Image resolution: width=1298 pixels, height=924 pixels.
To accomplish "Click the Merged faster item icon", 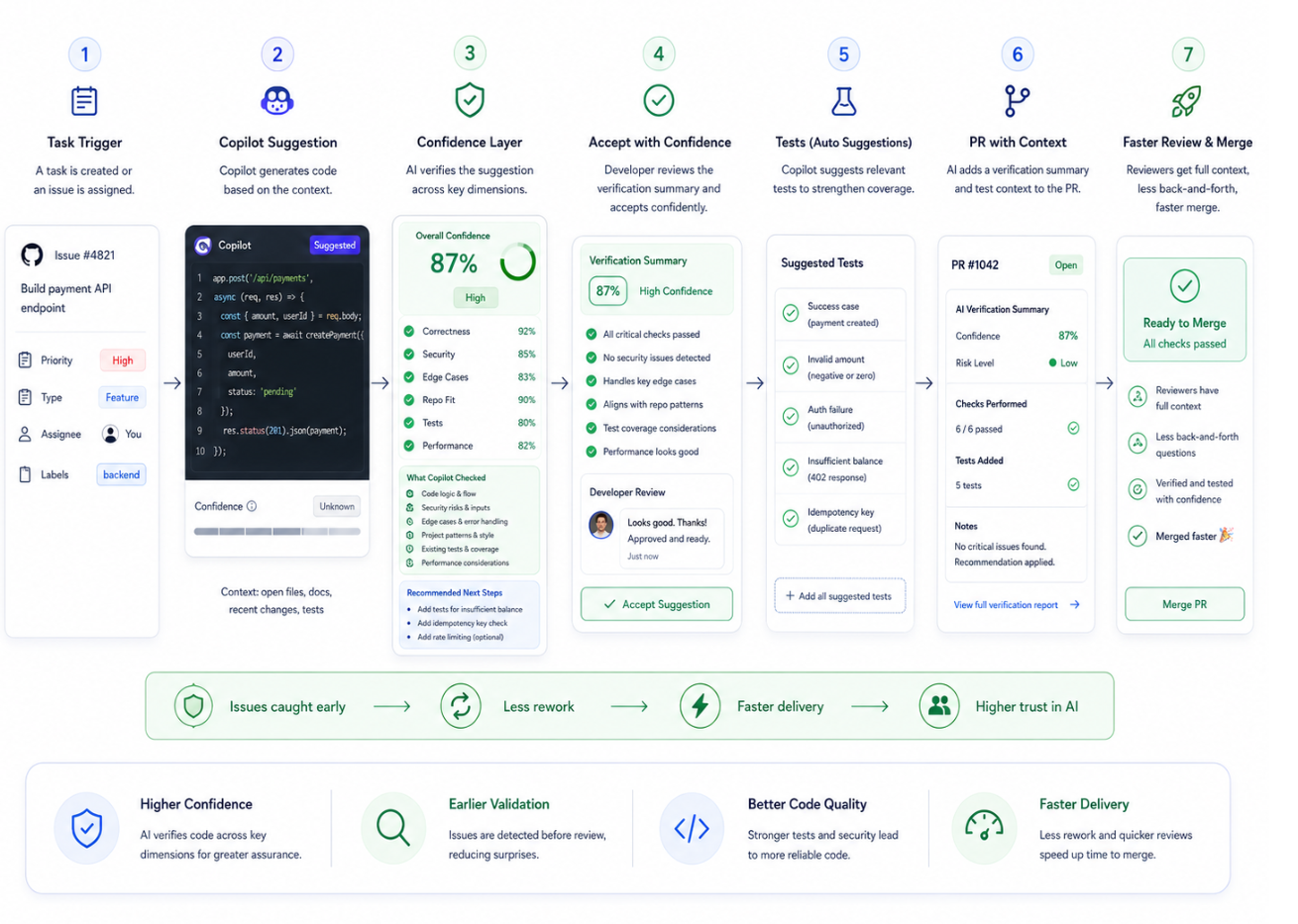I will (1138, 536).
